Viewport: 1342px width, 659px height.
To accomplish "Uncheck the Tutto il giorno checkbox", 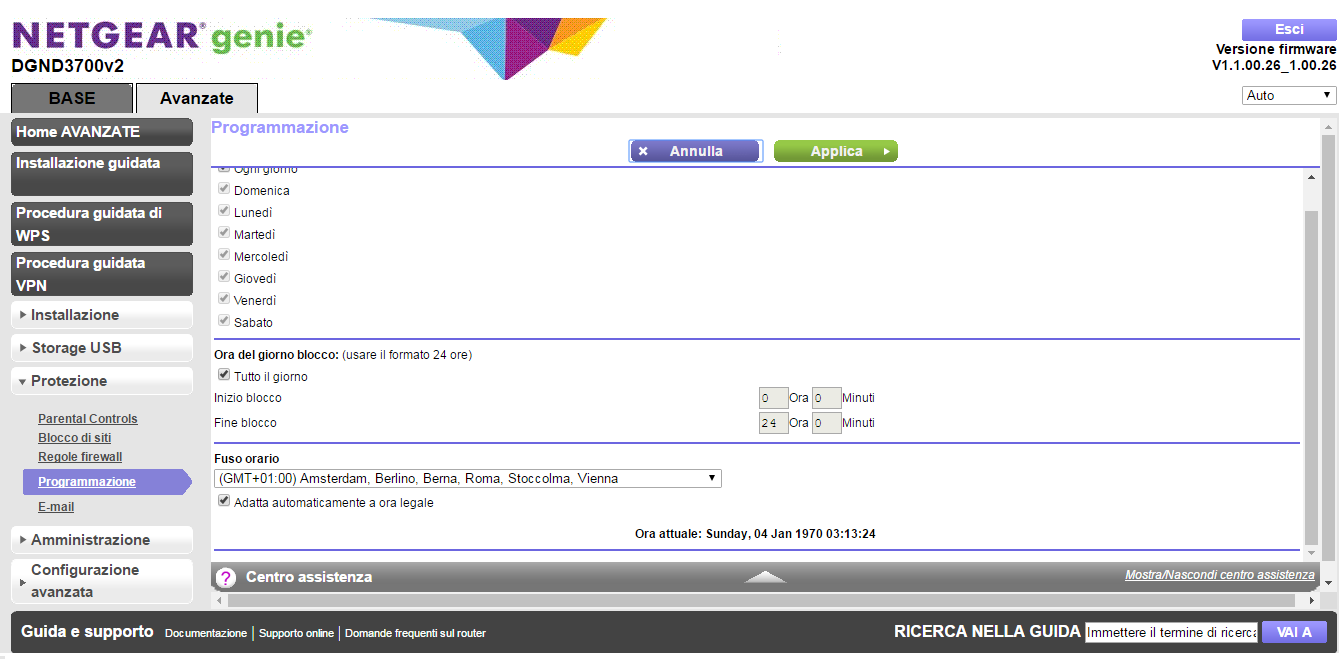I will 223,375.
